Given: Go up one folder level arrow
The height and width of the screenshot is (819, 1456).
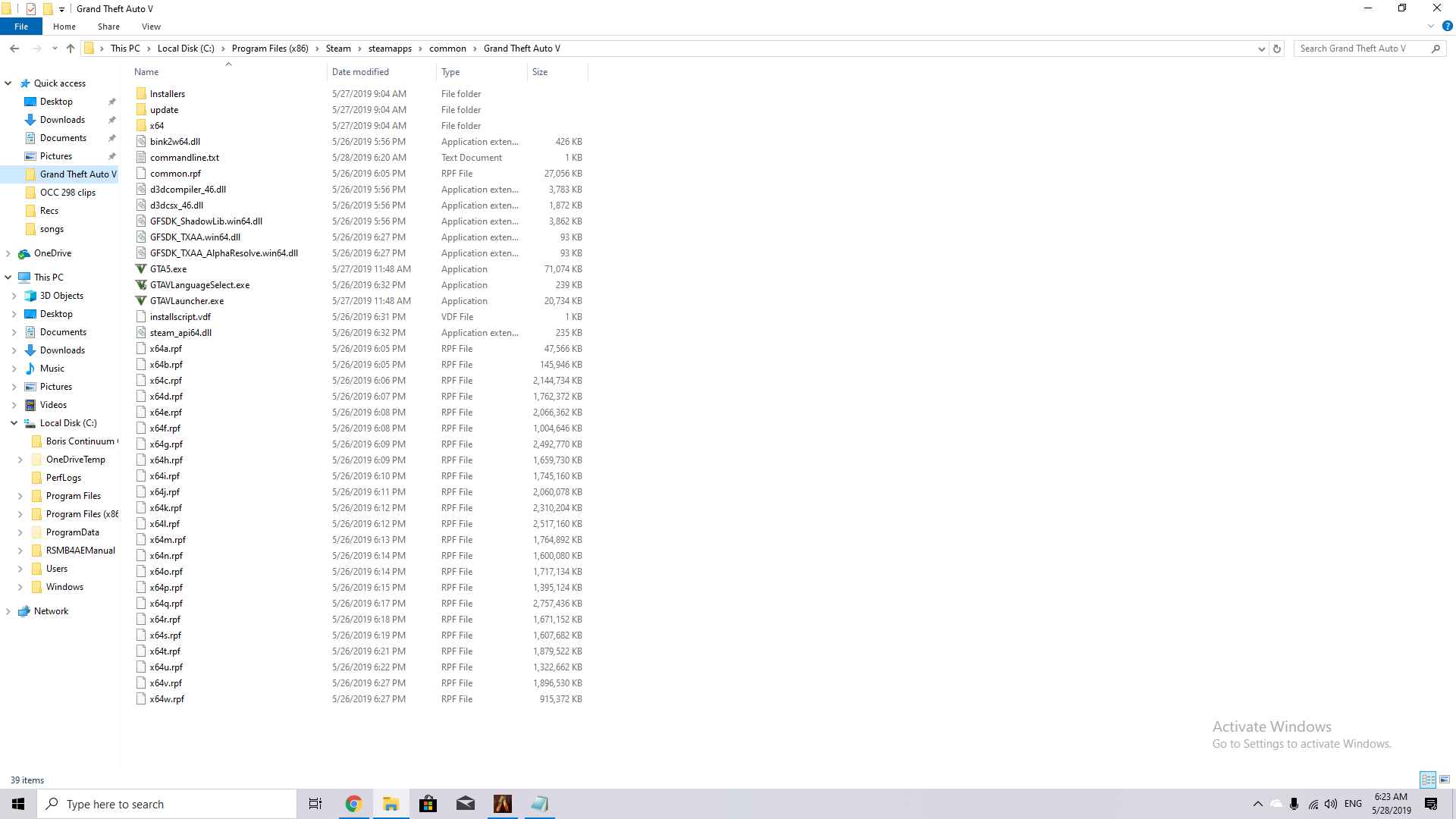Looking at the screenshot, I should click(71, 49).
